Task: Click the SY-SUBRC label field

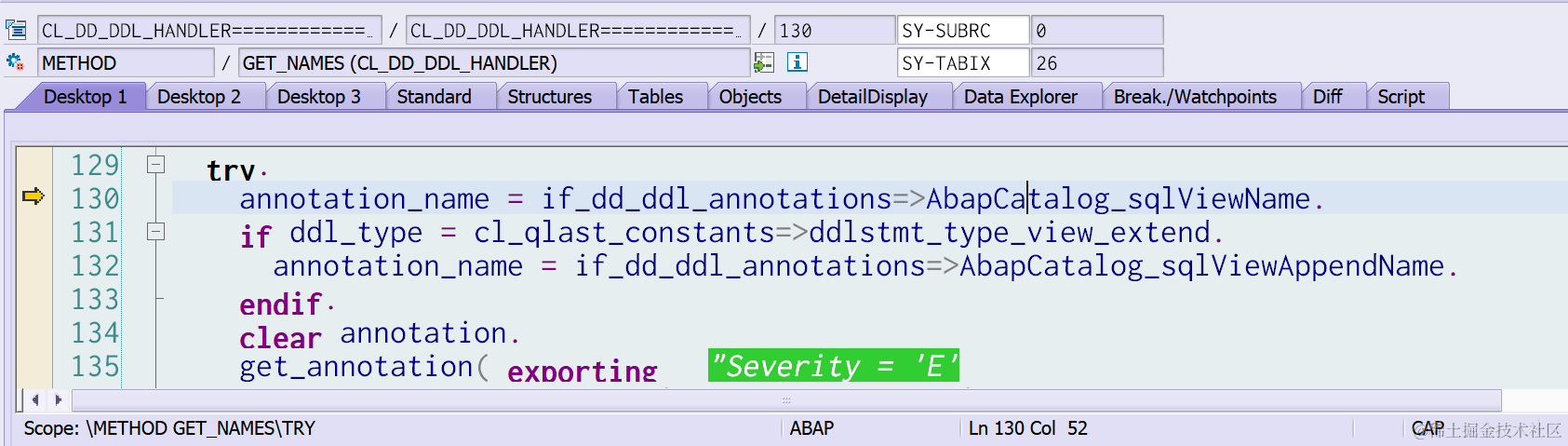Action: [963, 30]
